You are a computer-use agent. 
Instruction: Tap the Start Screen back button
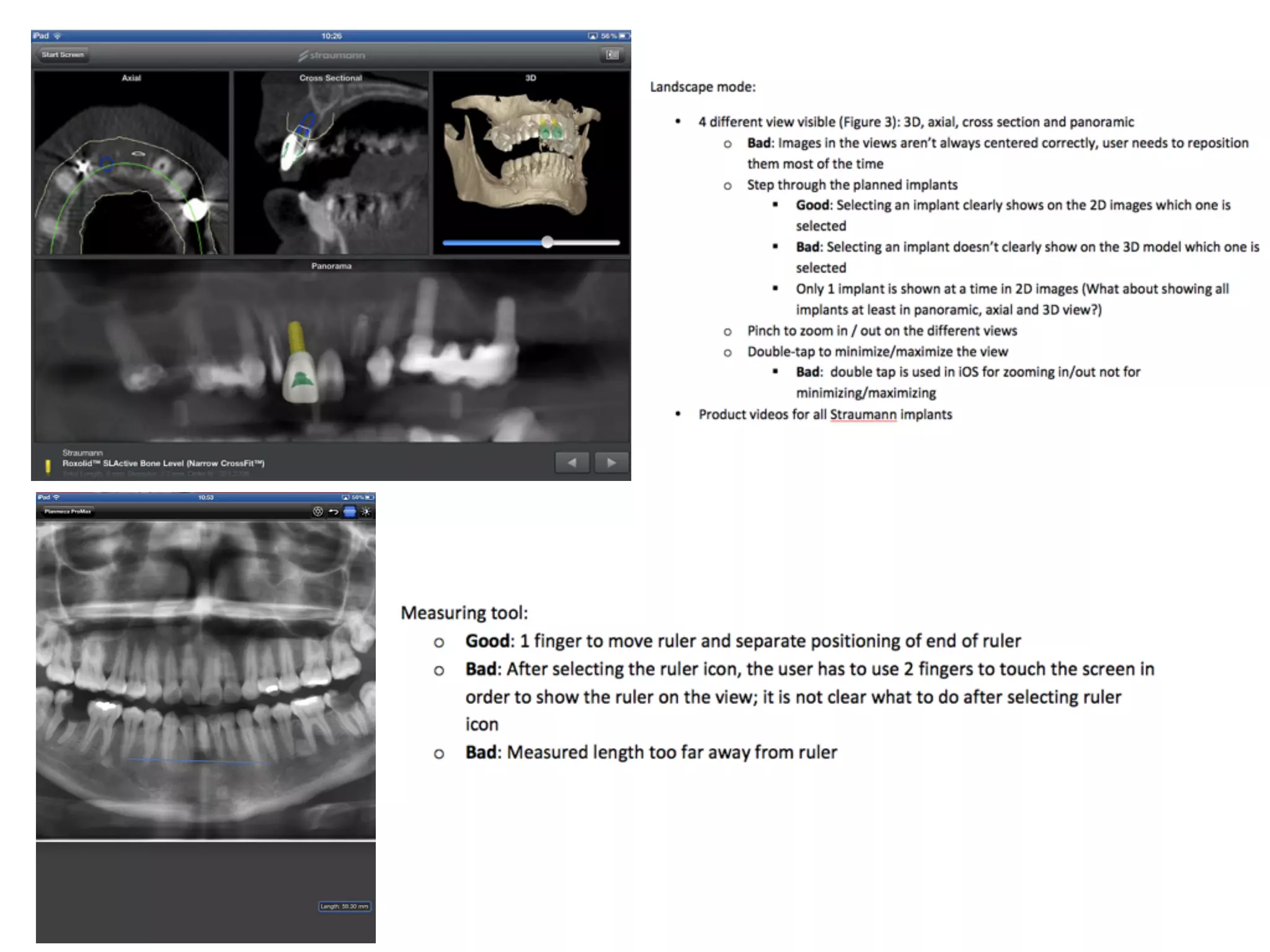[x=62, y=55]
